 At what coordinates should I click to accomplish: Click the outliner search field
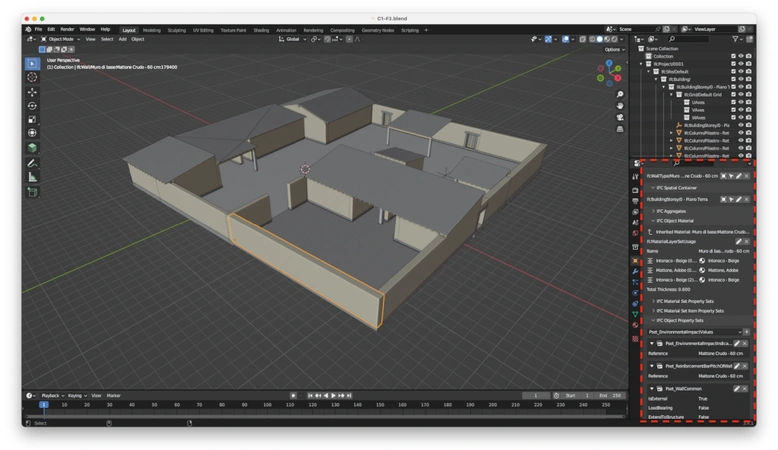click(x=688, y=39)
